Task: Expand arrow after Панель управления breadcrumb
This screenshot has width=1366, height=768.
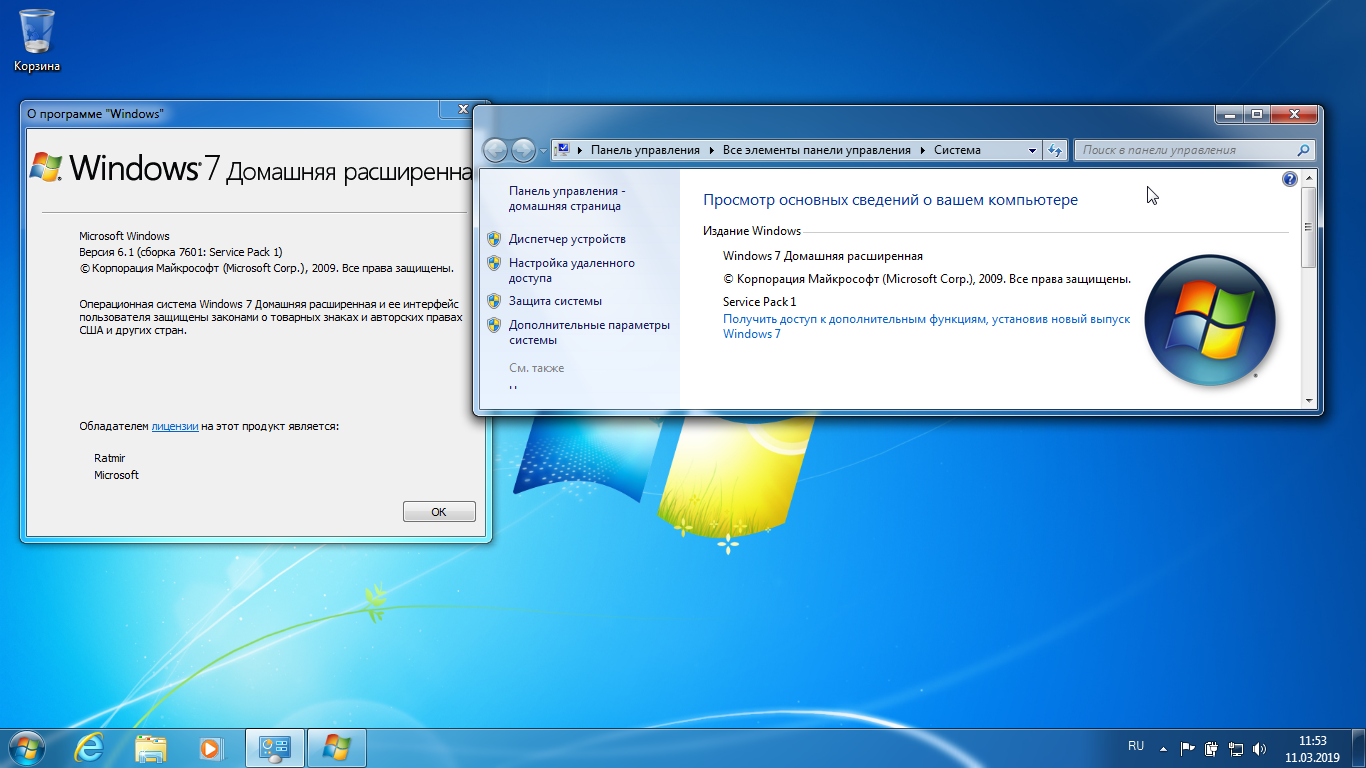Action: click(x=712, y=150)
